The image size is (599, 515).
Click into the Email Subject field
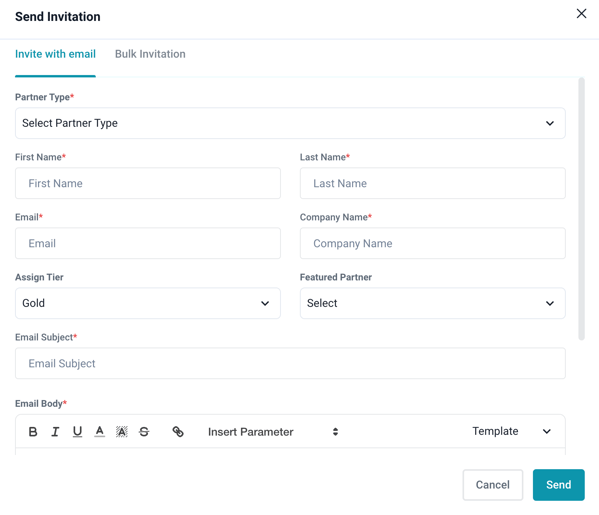tap(290, 363)
